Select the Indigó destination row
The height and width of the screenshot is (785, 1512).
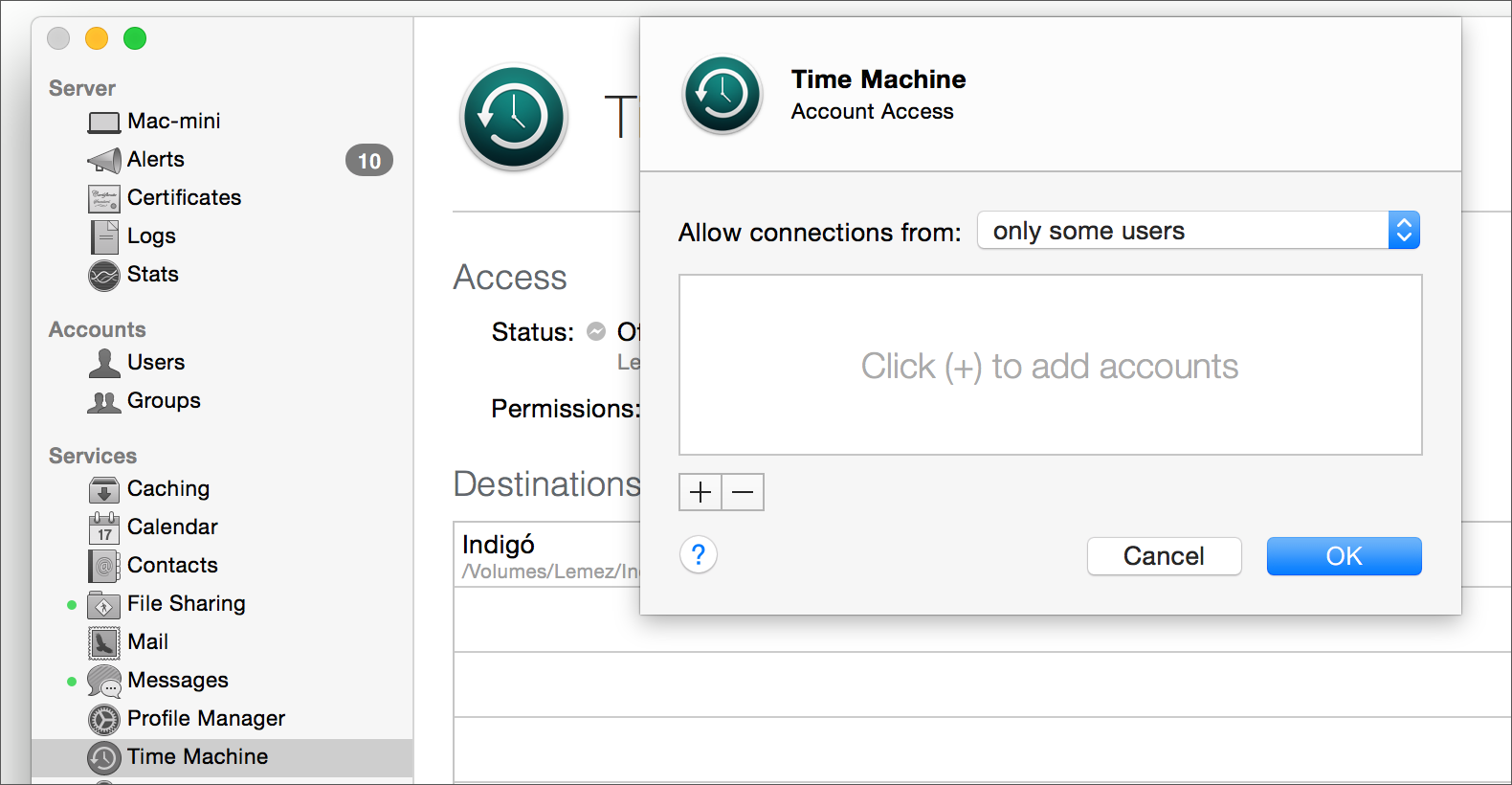[547, 555]
